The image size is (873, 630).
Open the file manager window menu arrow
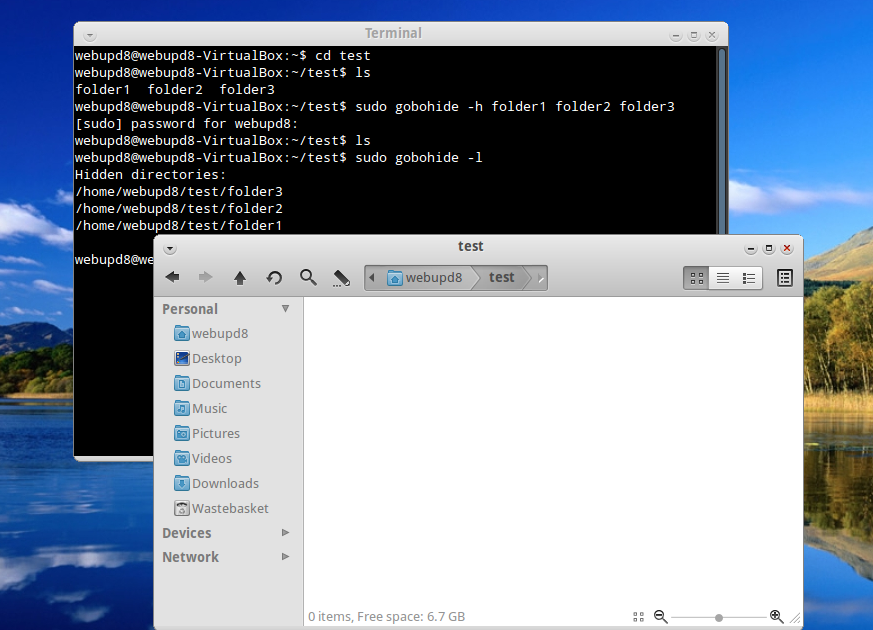170,248
